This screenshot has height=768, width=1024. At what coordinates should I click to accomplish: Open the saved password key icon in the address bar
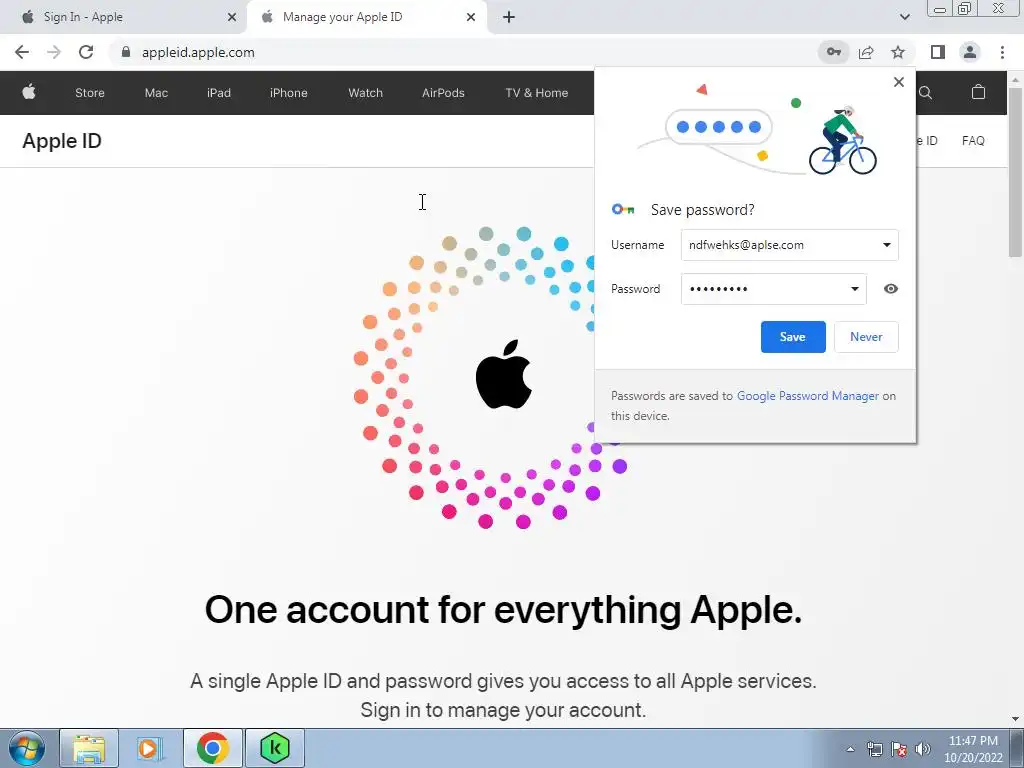point(834,52)
